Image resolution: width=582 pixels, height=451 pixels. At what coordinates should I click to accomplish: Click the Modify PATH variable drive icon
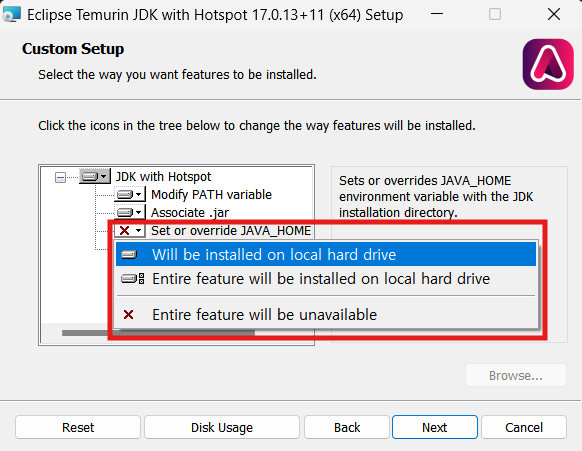click(x=125, y=194)
